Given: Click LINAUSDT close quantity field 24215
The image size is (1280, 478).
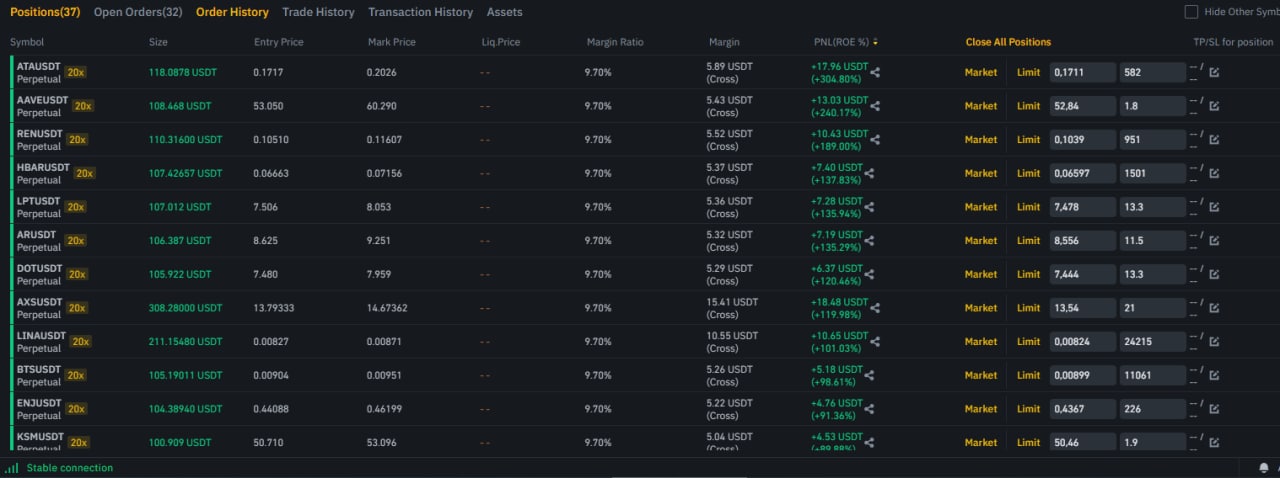Looking at the screenshot, I should [1153, 341].
